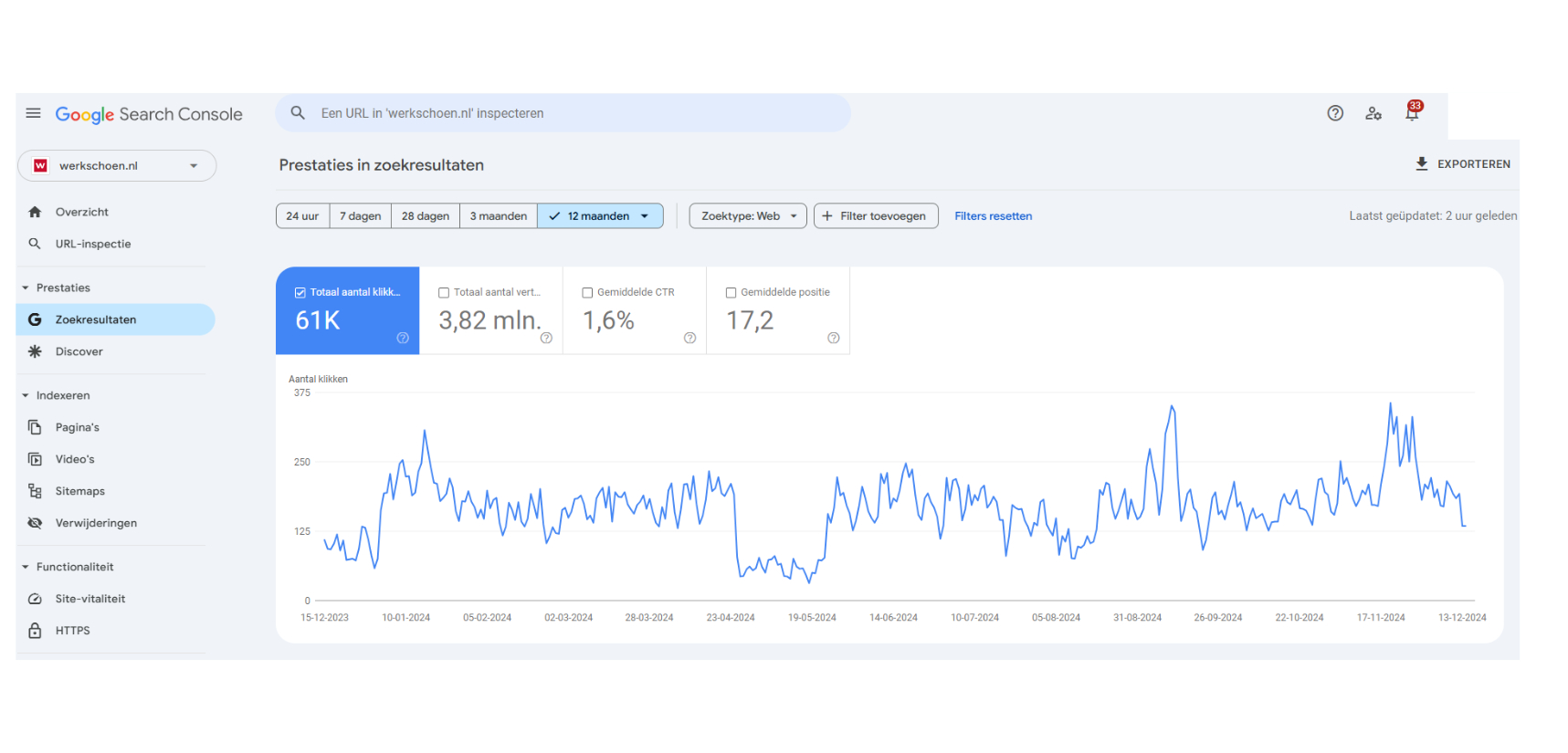This screenshot has width=1568, height=753.
Task: Click help icon on Gemiddelde positie card
Action: pyautogui.click(x=833, y=338)
